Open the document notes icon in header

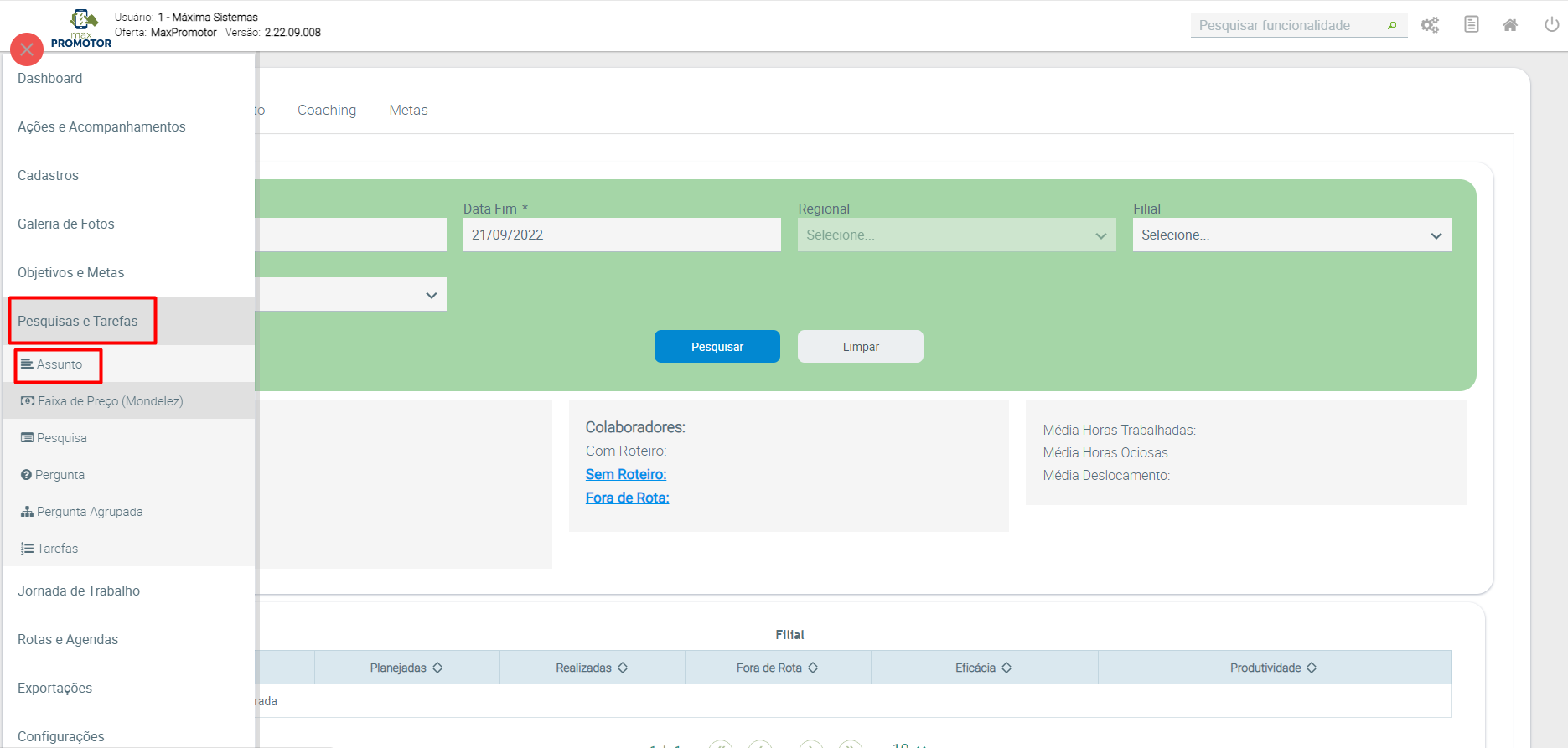tap(1471, 25)
